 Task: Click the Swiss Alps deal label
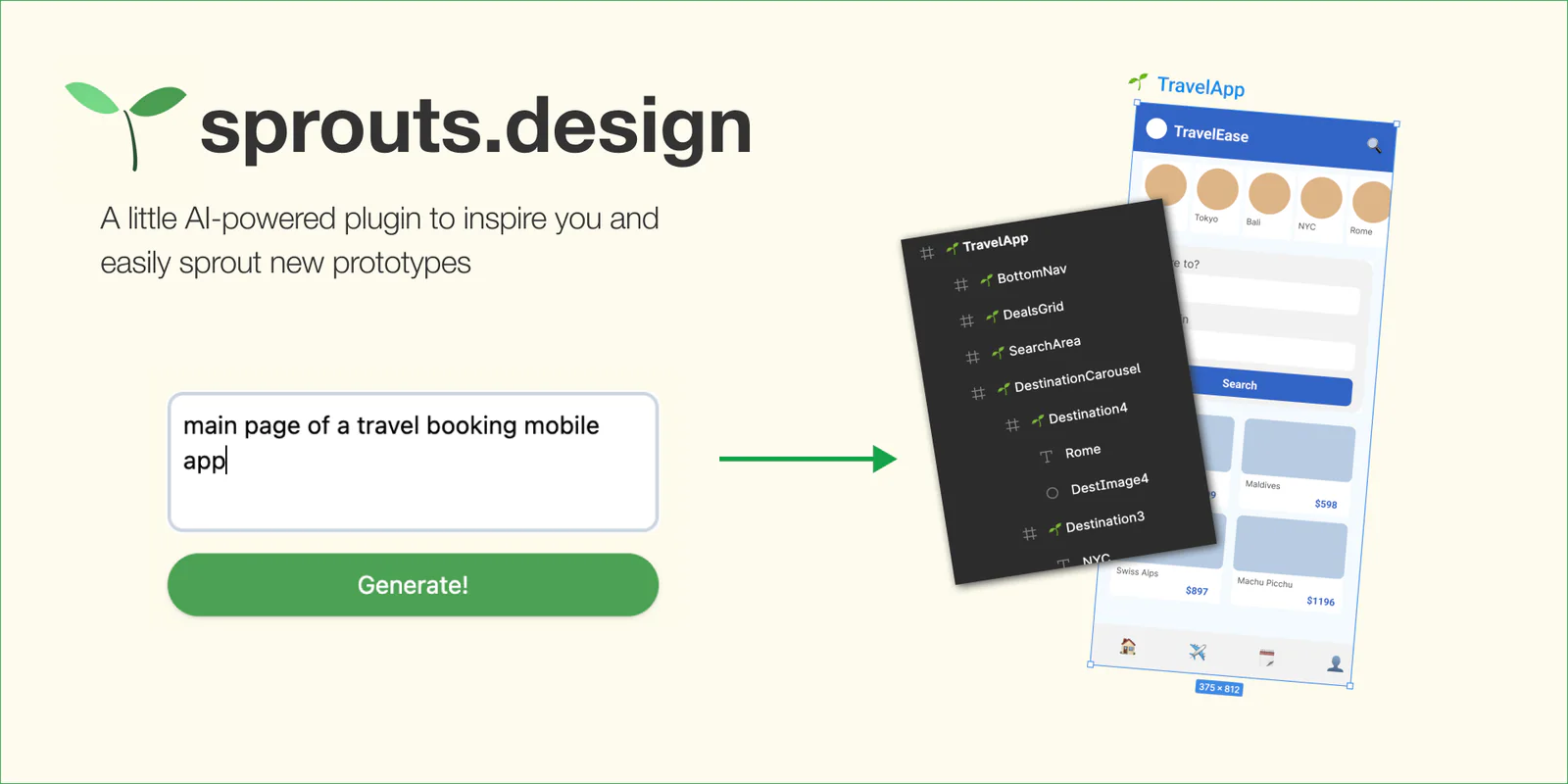[1137, 571]
